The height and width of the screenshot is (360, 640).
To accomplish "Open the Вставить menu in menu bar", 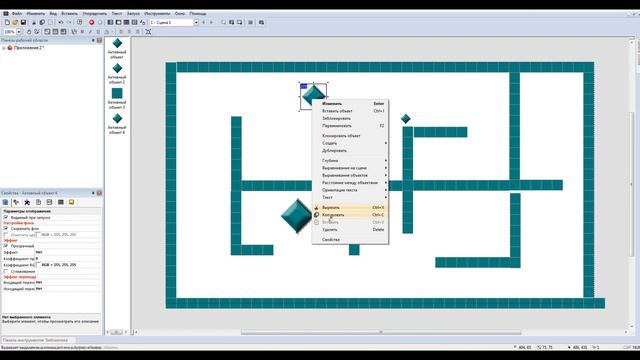I will 69,13.
